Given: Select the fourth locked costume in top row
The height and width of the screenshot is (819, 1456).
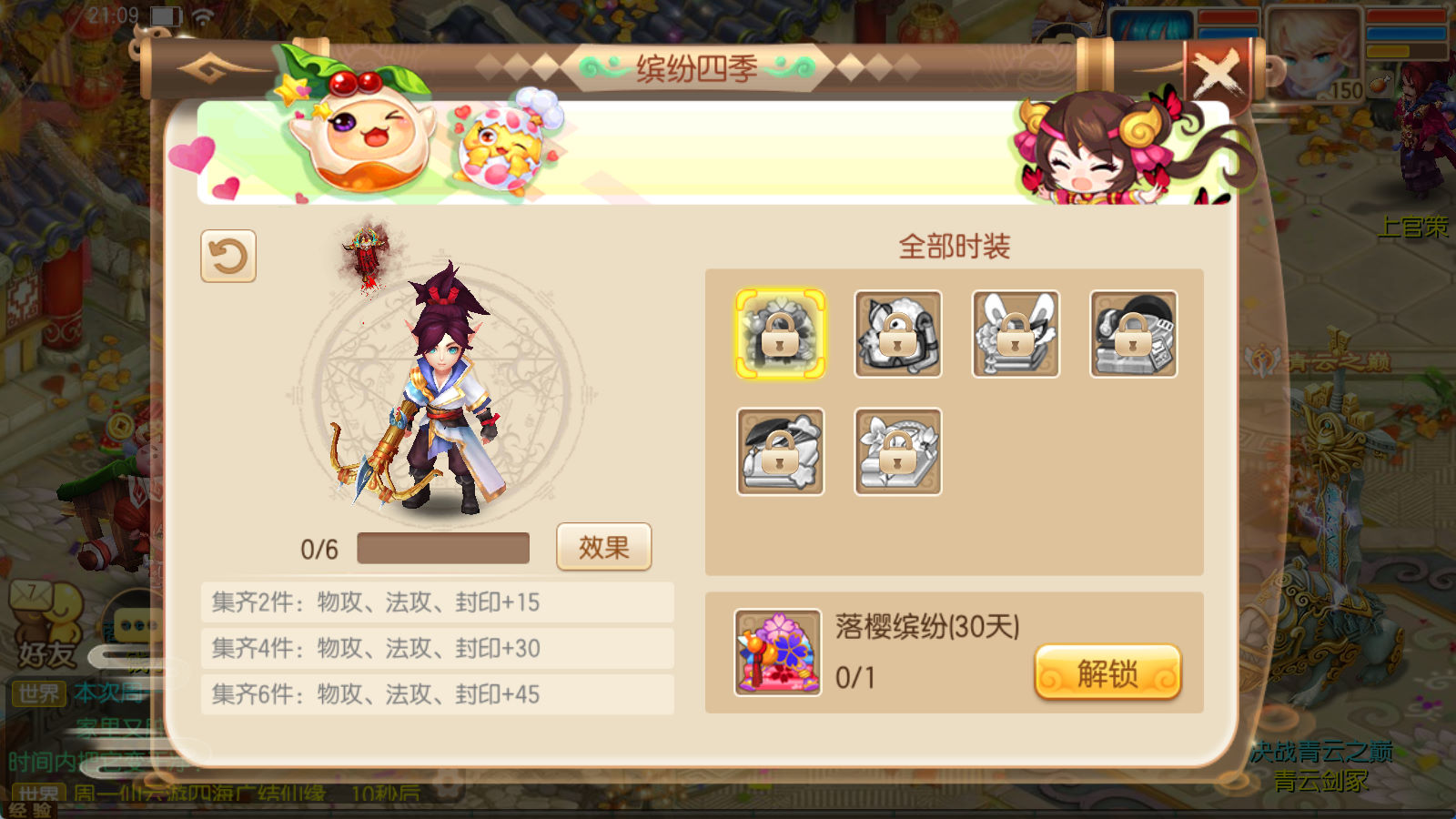Looking at the screenshot, I should coord(1134,334).
